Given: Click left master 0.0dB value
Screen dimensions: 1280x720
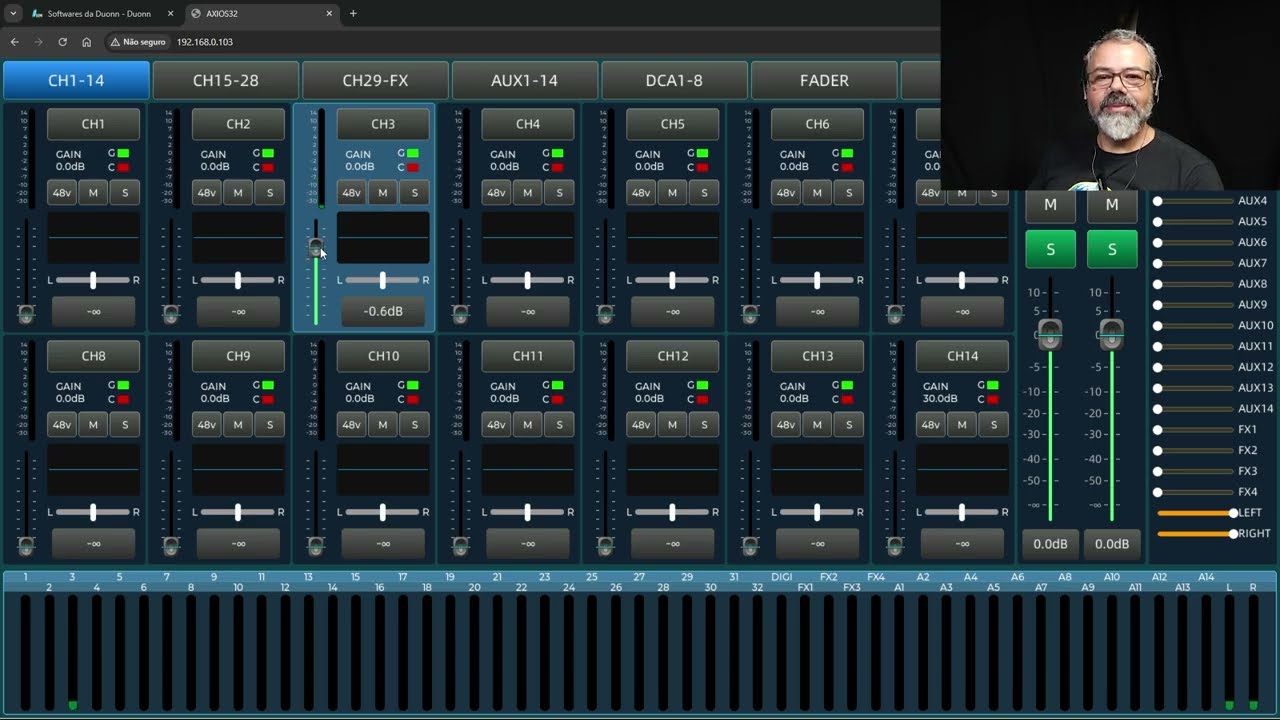Looking at the screenshot, I should 1050,544.
